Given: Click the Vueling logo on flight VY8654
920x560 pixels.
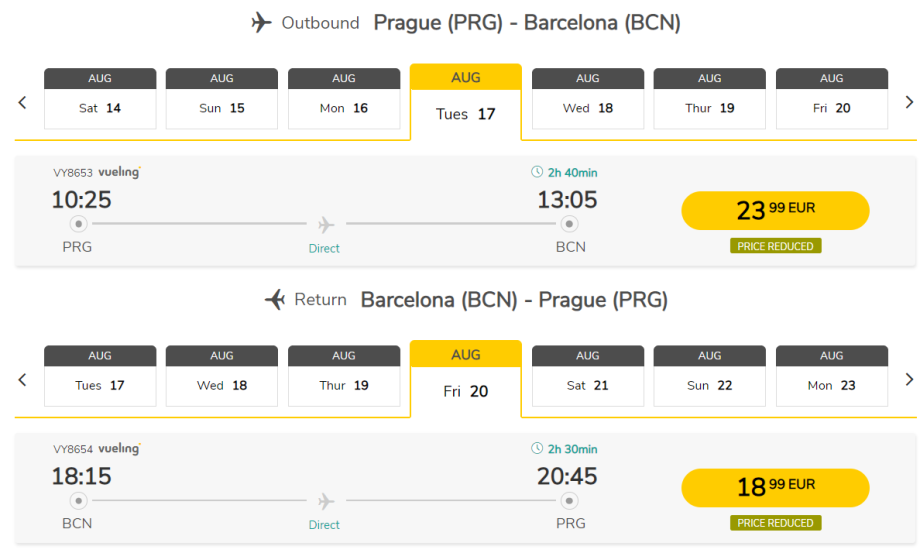Looking at the screenshot, I should [119, 449].
